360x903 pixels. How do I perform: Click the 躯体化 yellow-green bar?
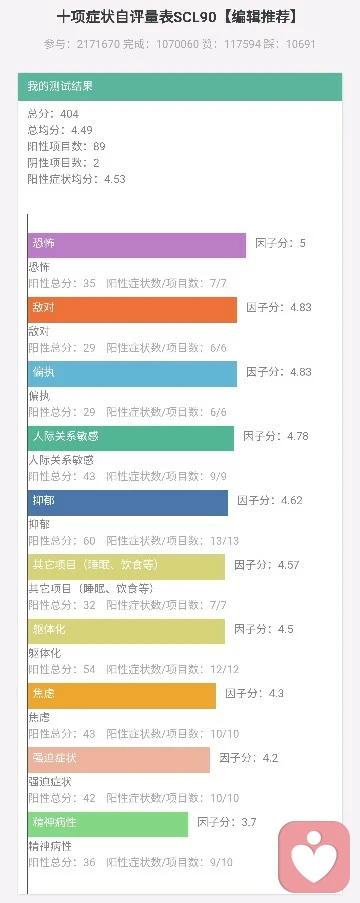[x=127, y=631]
